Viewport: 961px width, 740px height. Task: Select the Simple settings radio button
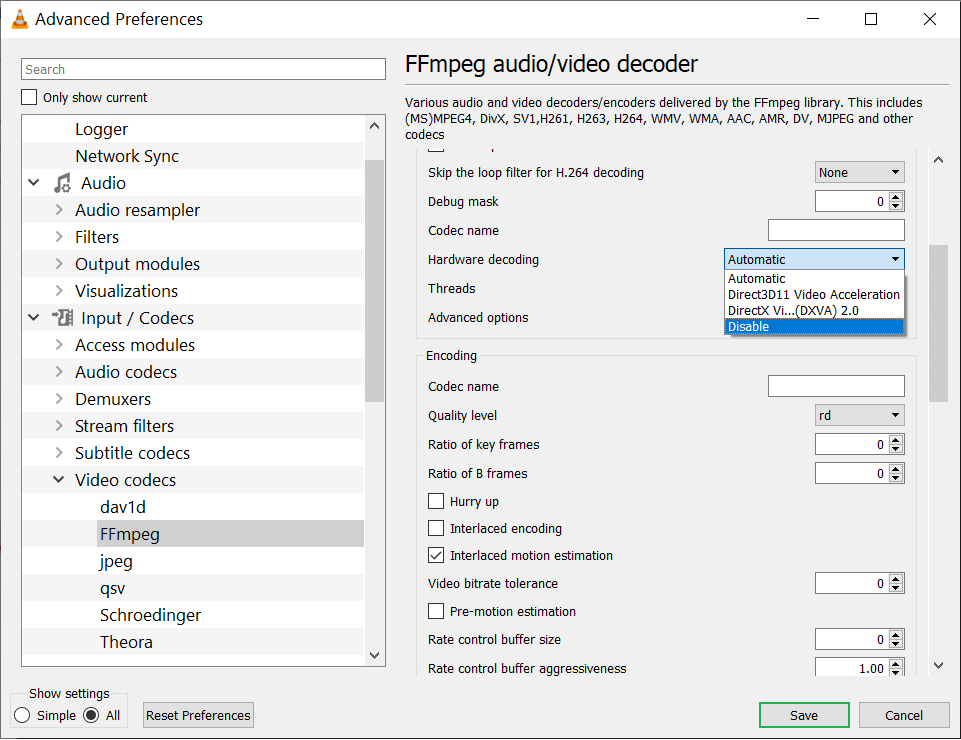(22, 715)
